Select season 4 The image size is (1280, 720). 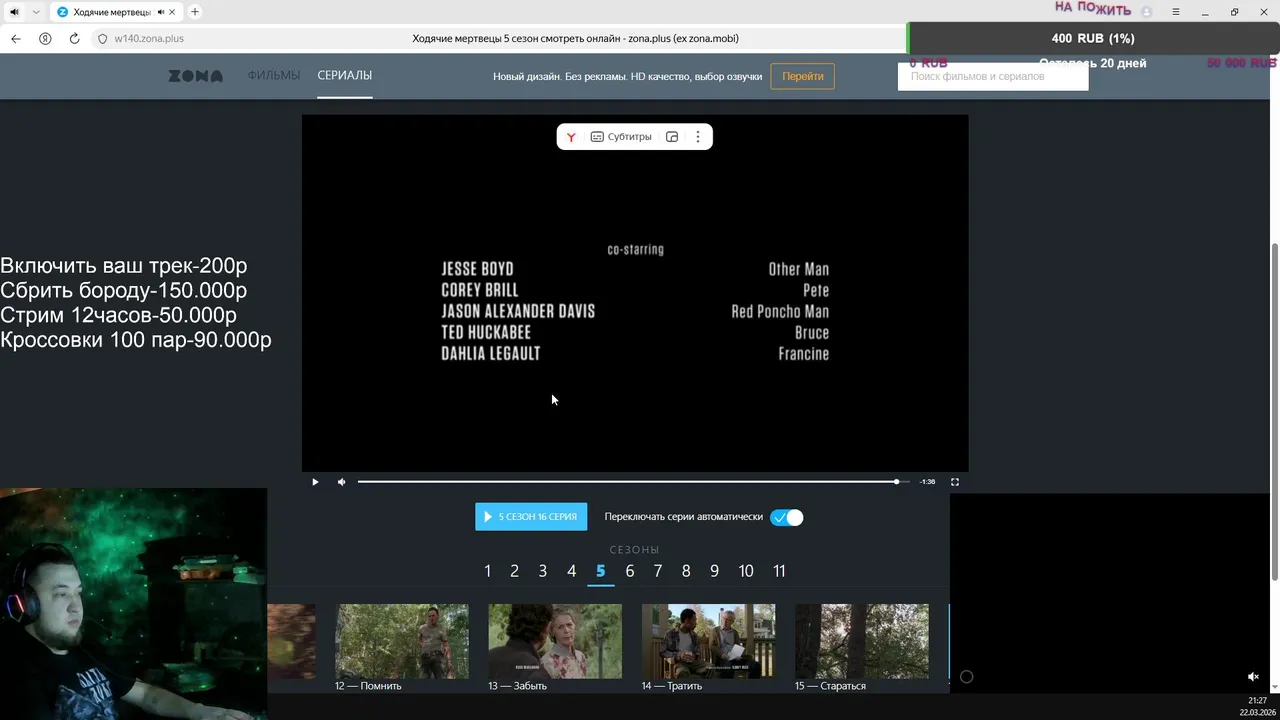[x=572, y=571]
